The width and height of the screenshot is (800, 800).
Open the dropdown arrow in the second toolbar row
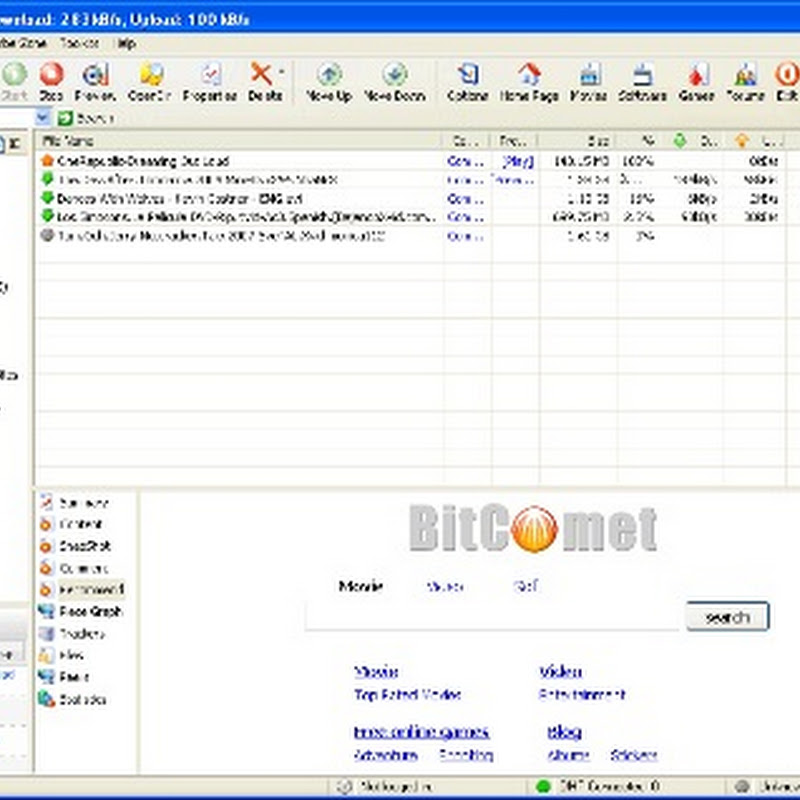coord(43,118)
